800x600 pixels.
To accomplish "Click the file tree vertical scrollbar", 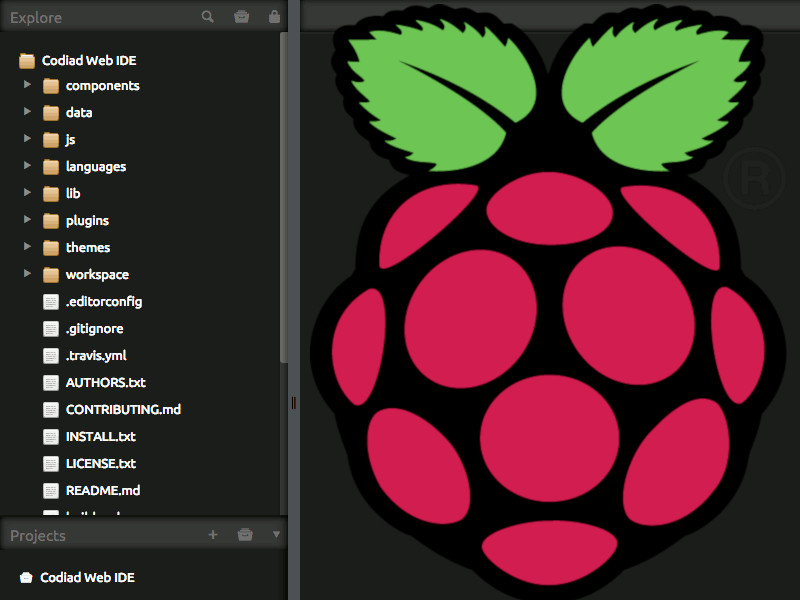I will pos(284,197).
